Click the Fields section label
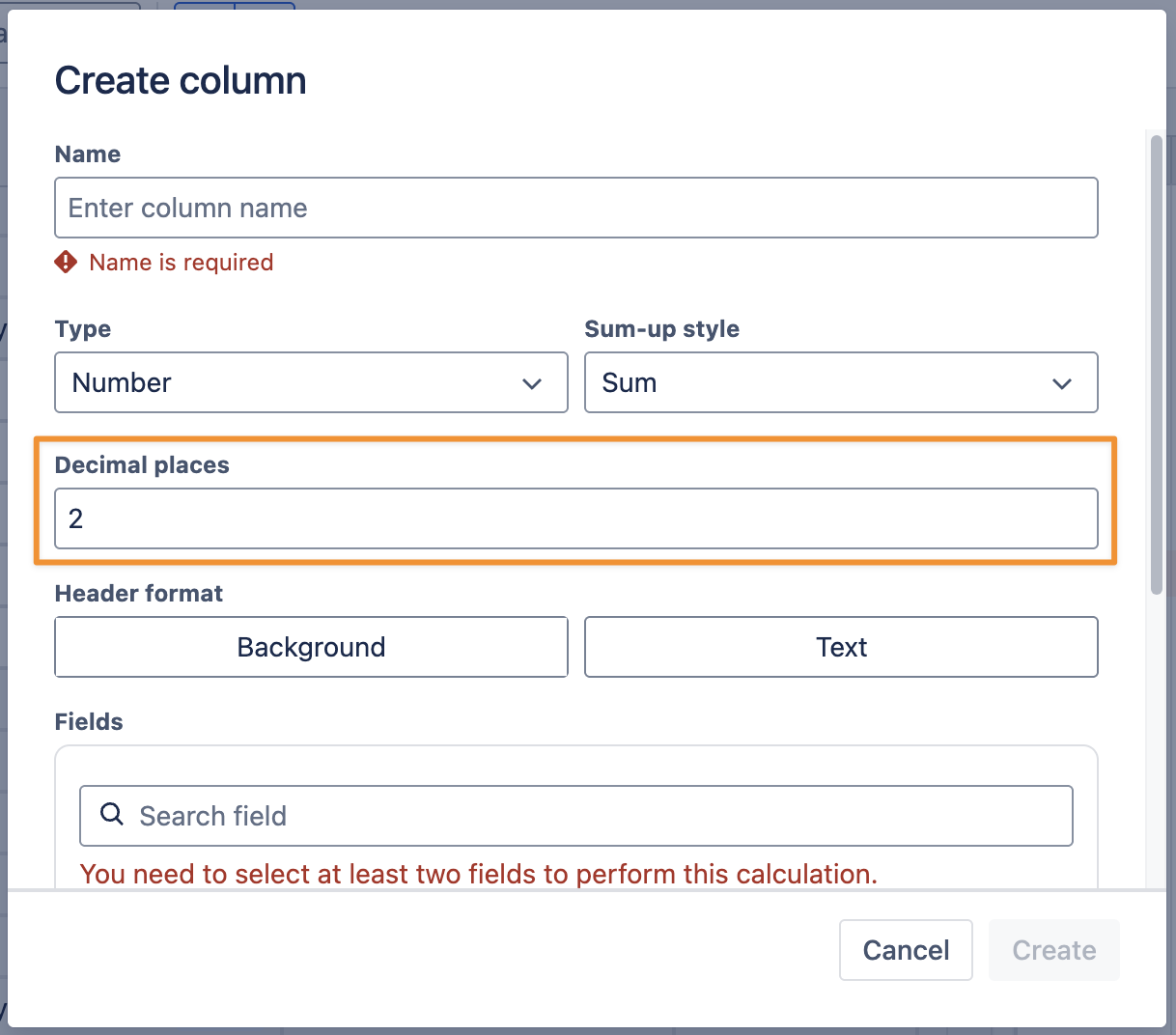The height and width of the screenshot is (1035, 1176). [89, 722]
